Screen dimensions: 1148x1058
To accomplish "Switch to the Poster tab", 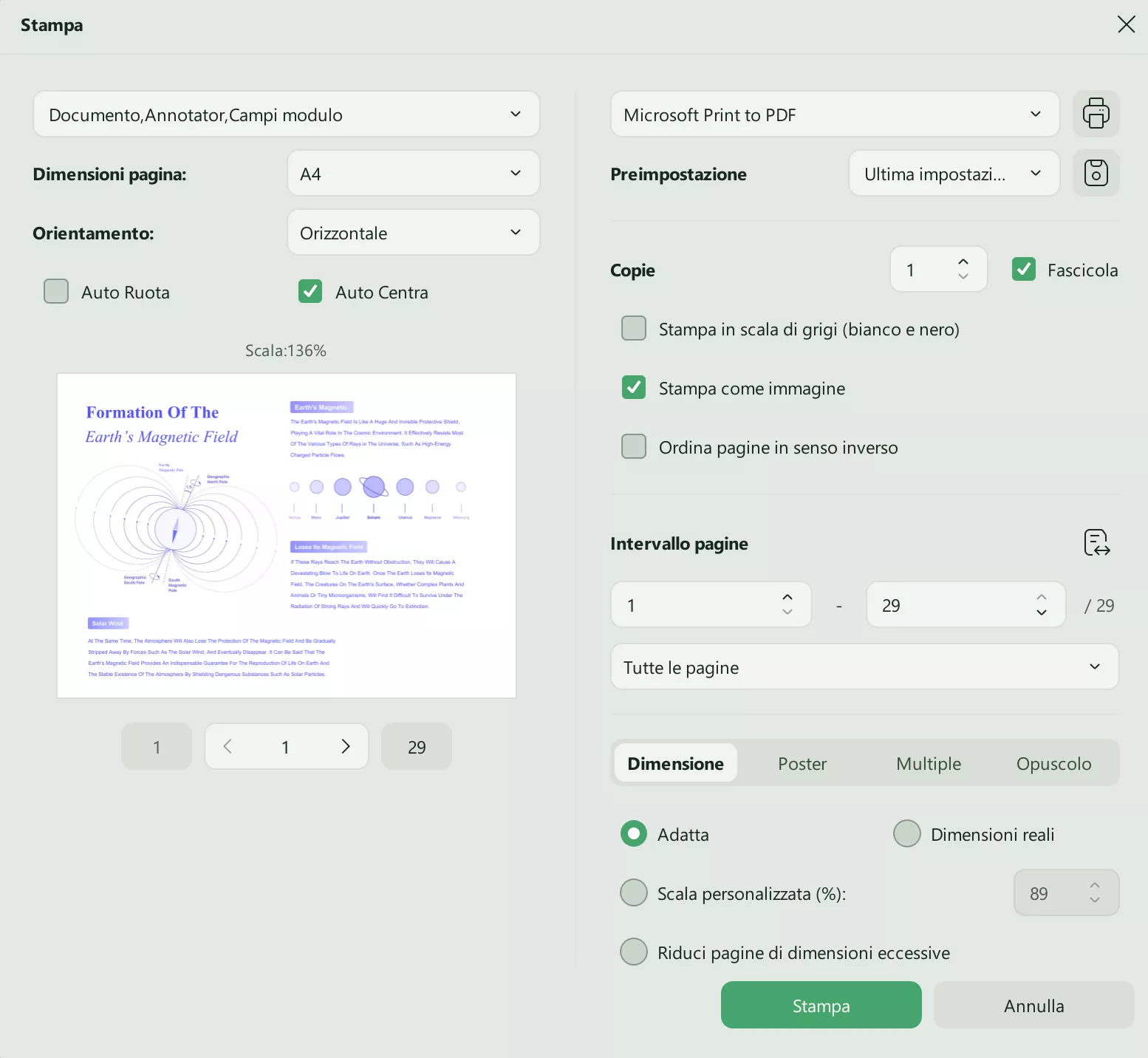I will (x=802, y=763).
